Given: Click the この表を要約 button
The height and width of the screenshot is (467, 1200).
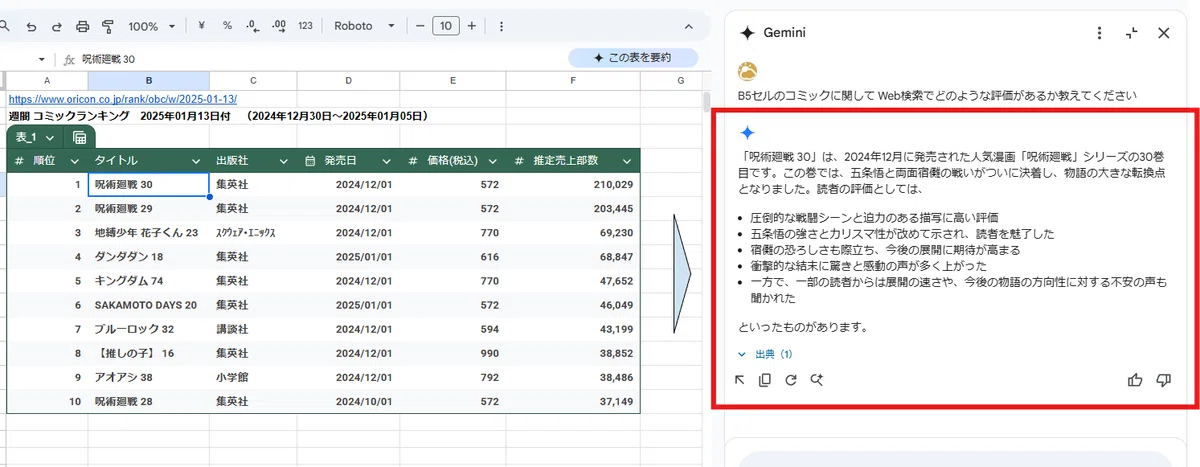Looking at the screenshot, I should pos(633,57).
